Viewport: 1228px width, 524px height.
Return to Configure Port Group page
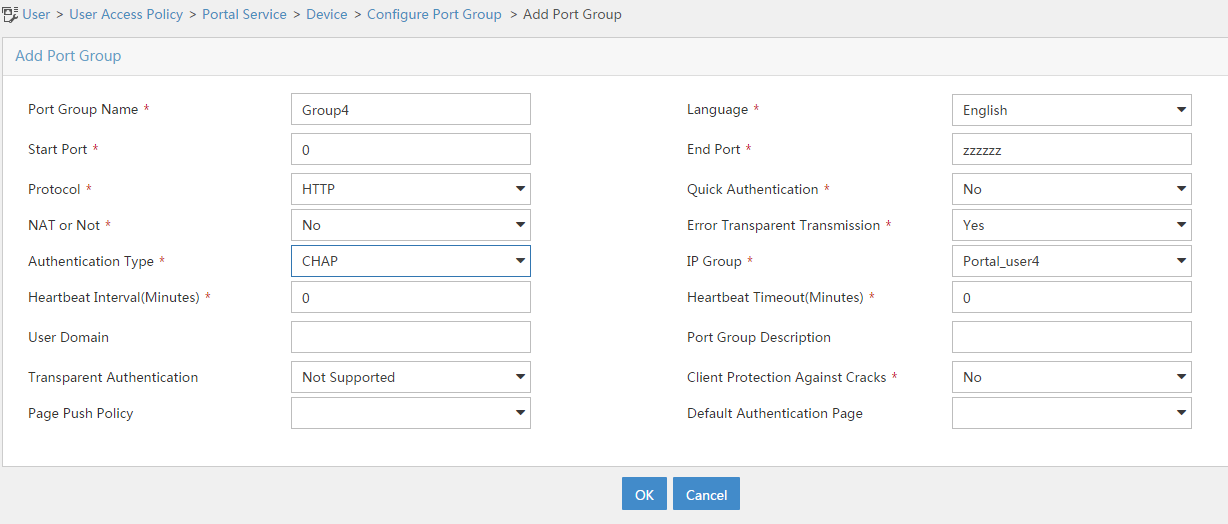click(x=434, y=15)
